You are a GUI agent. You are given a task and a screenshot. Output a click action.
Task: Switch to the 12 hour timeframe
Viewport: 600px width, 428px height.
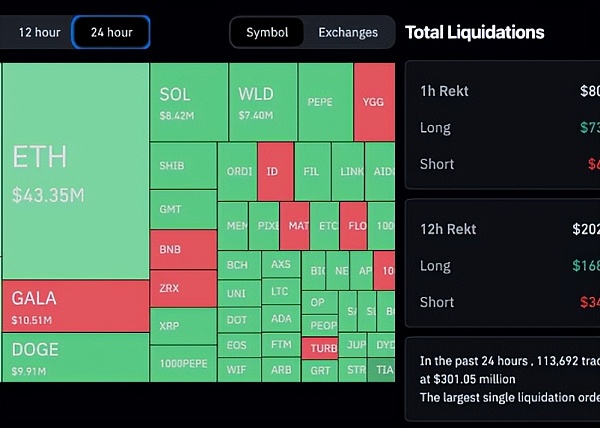(39, 32)
